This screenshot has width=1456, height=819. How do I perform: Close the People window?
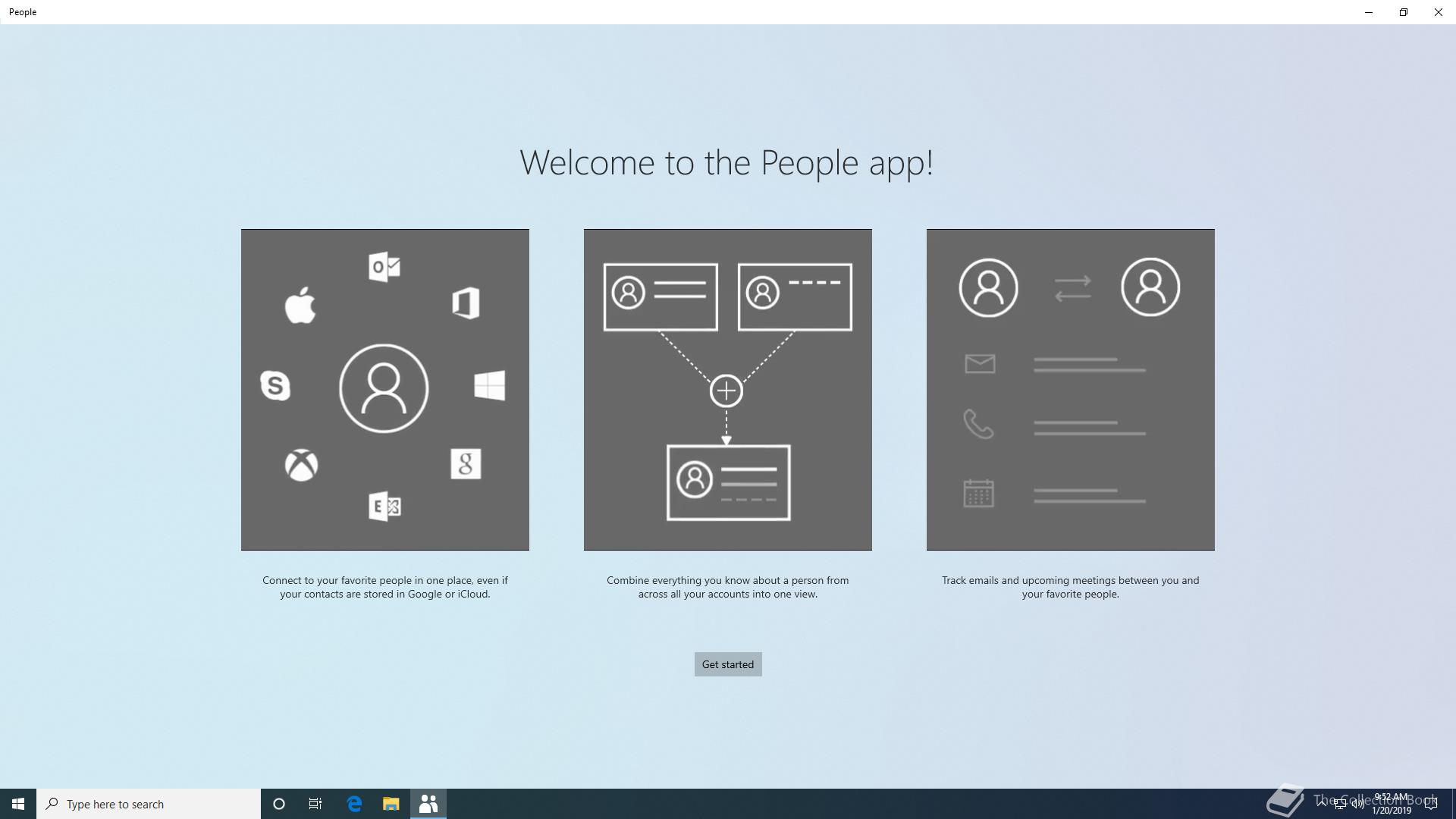(1439, 12)
